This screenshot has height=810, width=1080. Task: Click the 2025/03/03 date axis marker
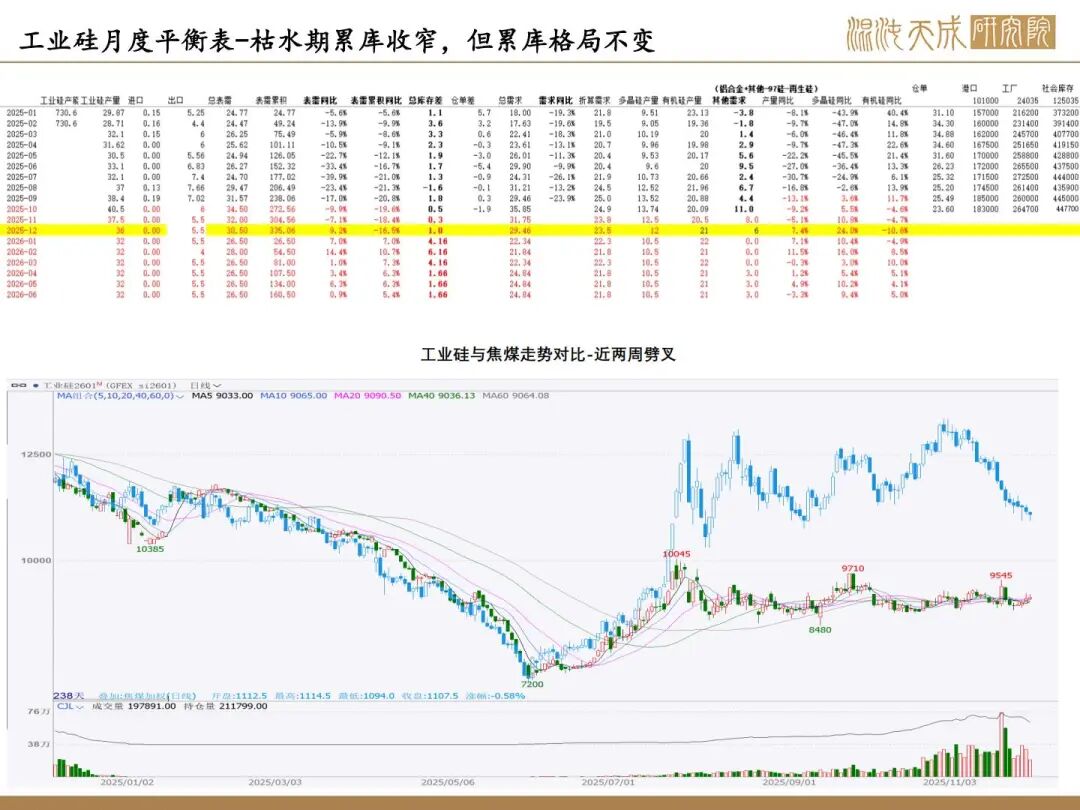[274, 783]
